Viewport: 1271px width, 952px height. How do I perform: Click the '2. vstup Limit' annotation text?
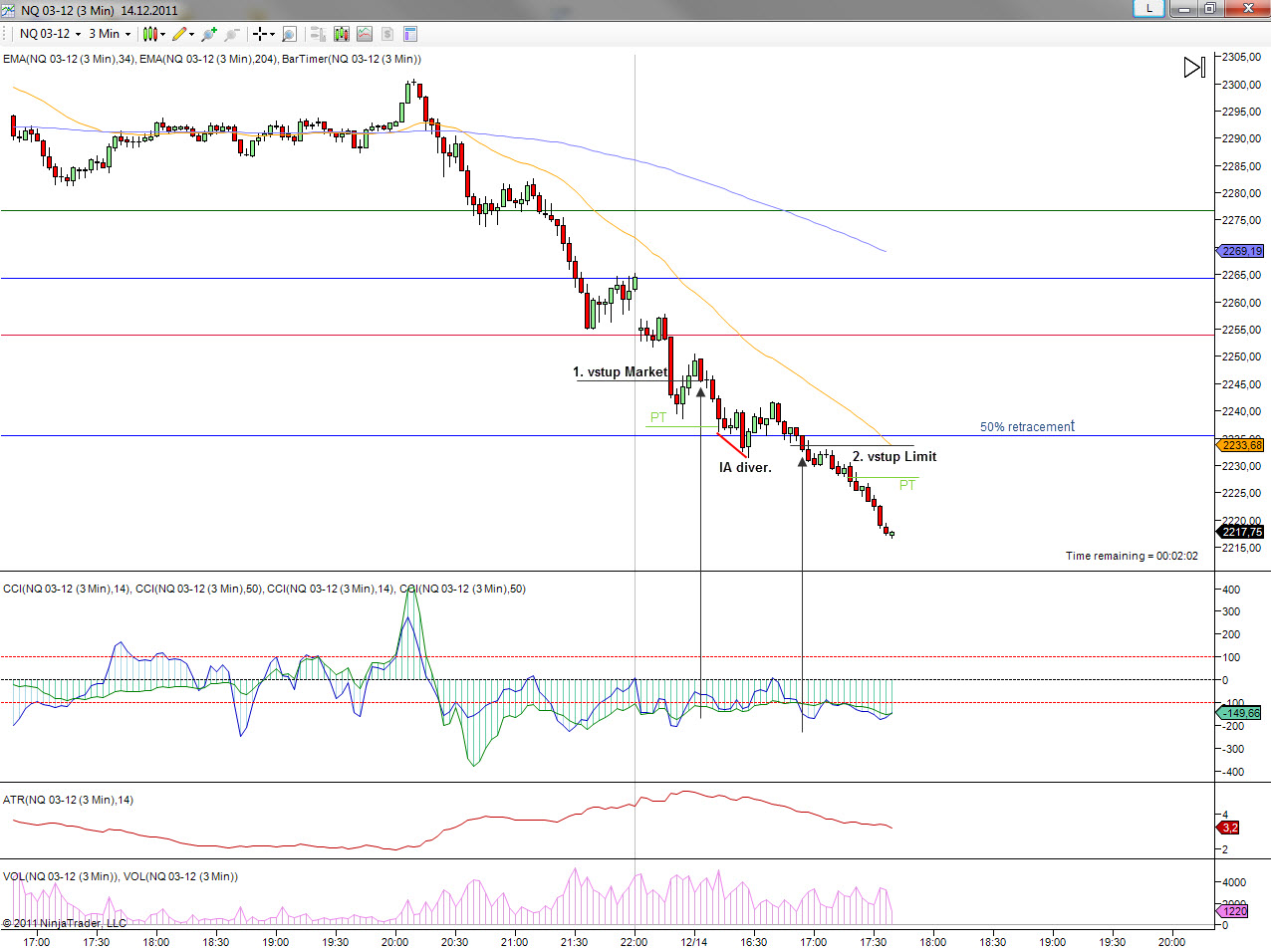(894, 456)
